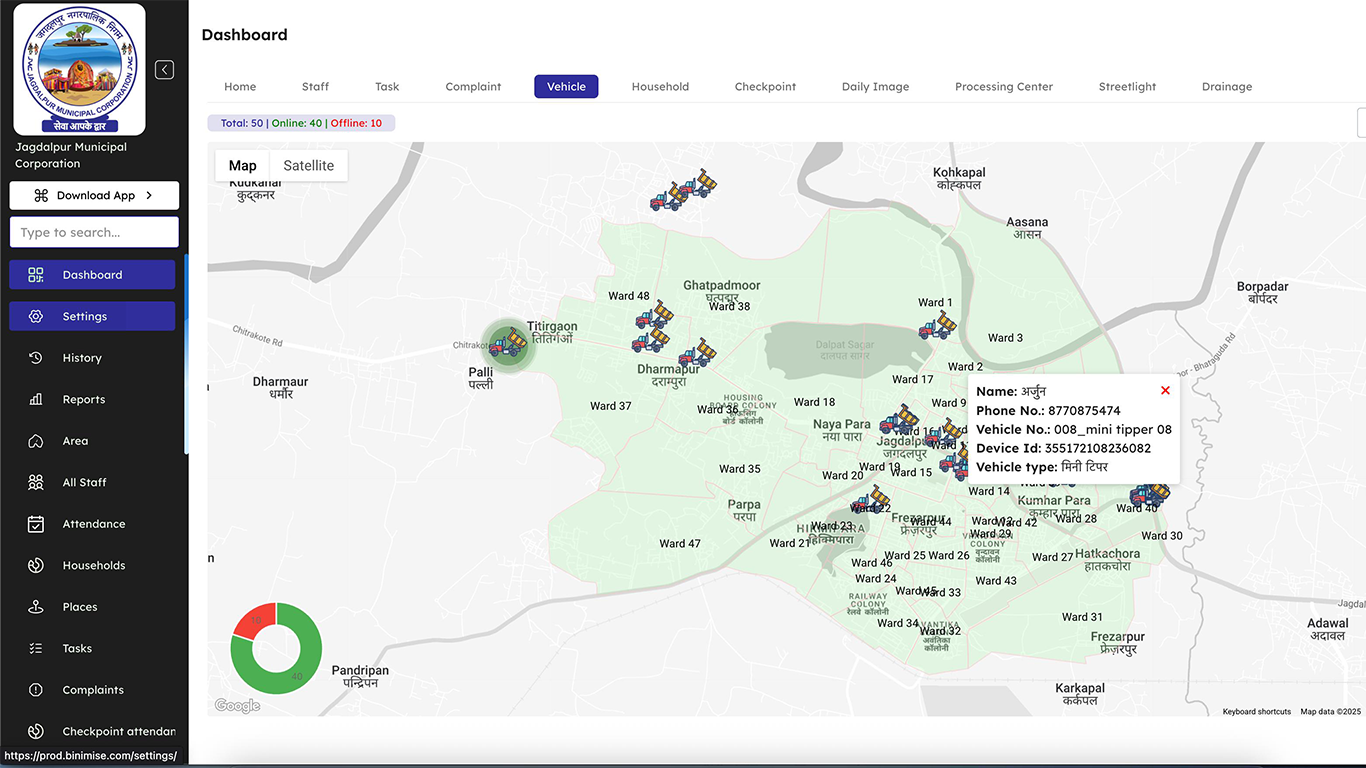Click the Download App button
Image resolution: width=1366 pixels, height=768 pixels.
(94, 195)
